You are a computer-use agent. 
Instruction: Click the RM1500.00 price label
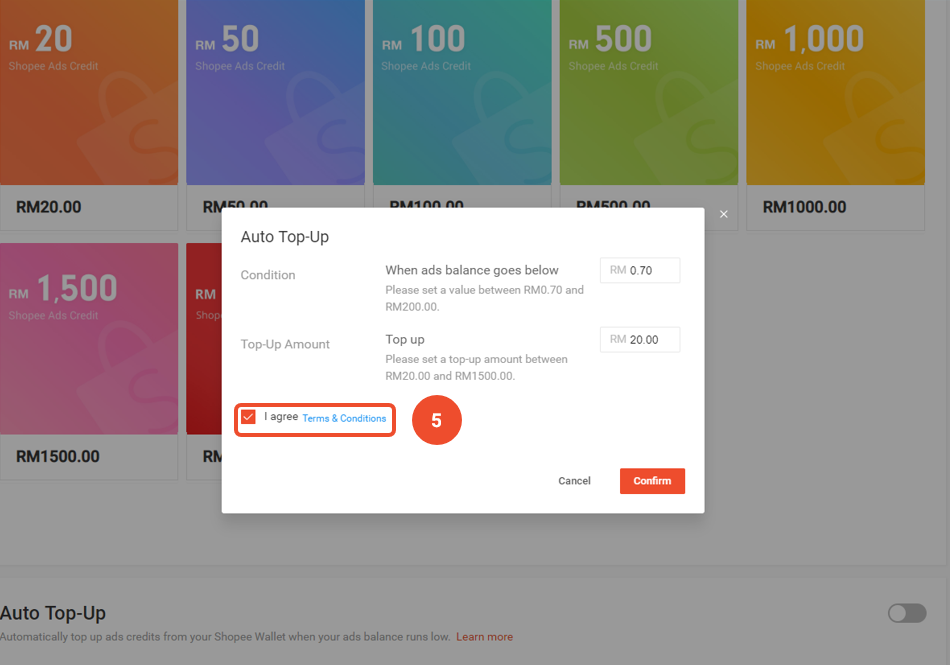pos(58,457)
